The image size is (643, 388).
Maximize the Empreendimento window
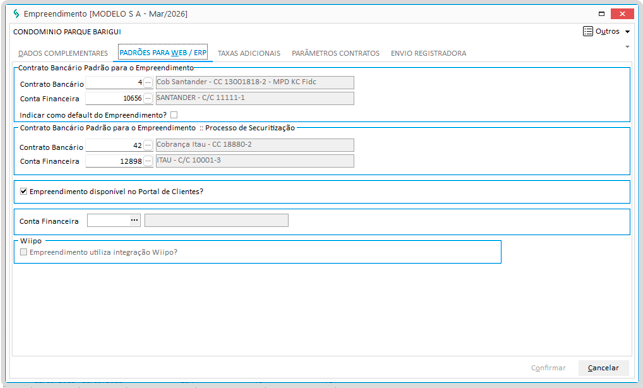click(x=601, y=14)
